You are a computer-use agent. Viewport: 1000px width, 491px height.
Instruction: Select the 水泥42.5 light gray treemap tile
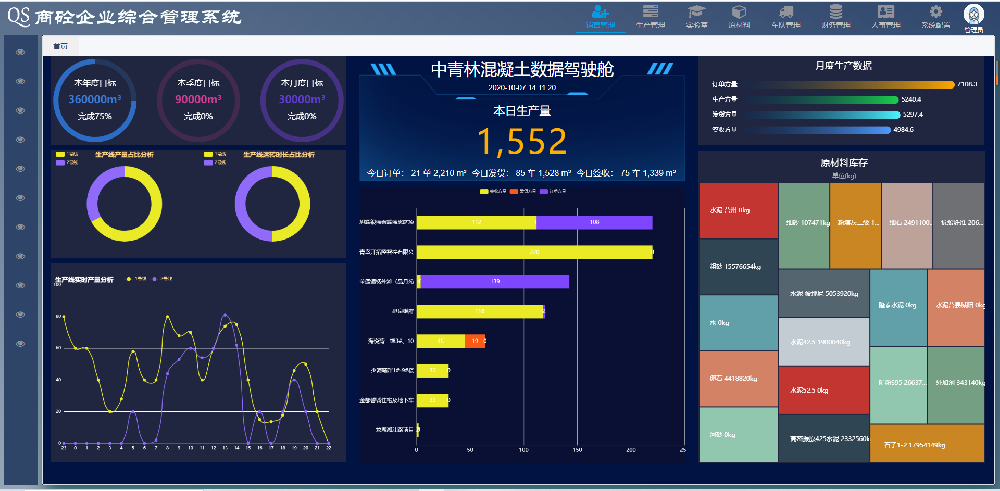tap(824, 342)
